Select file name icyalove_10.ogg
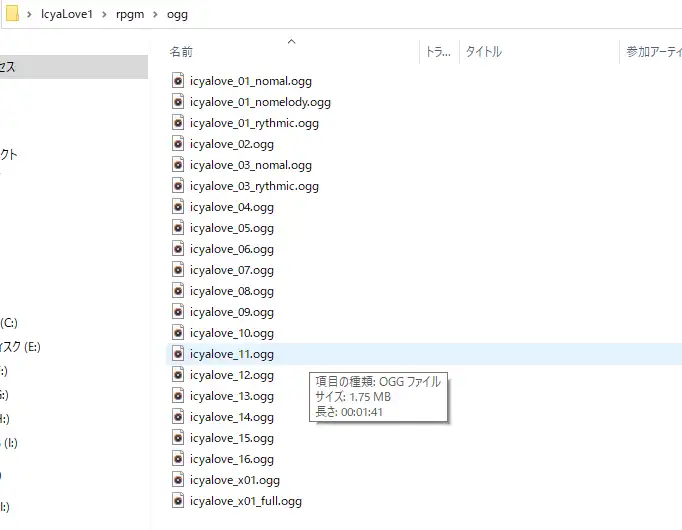 pos(231,333)
